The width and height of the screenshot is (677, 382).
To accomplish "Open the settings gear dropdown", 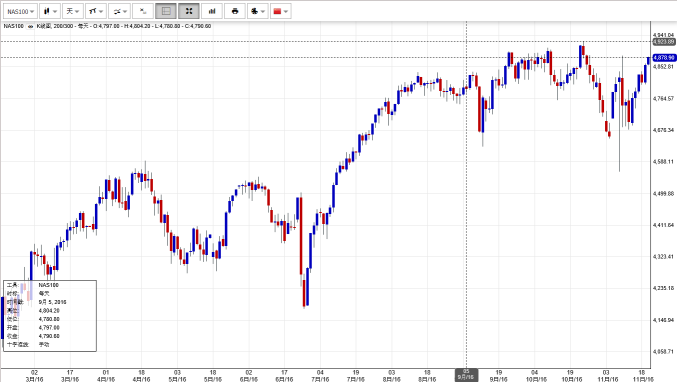I will [x=258, y=11].
